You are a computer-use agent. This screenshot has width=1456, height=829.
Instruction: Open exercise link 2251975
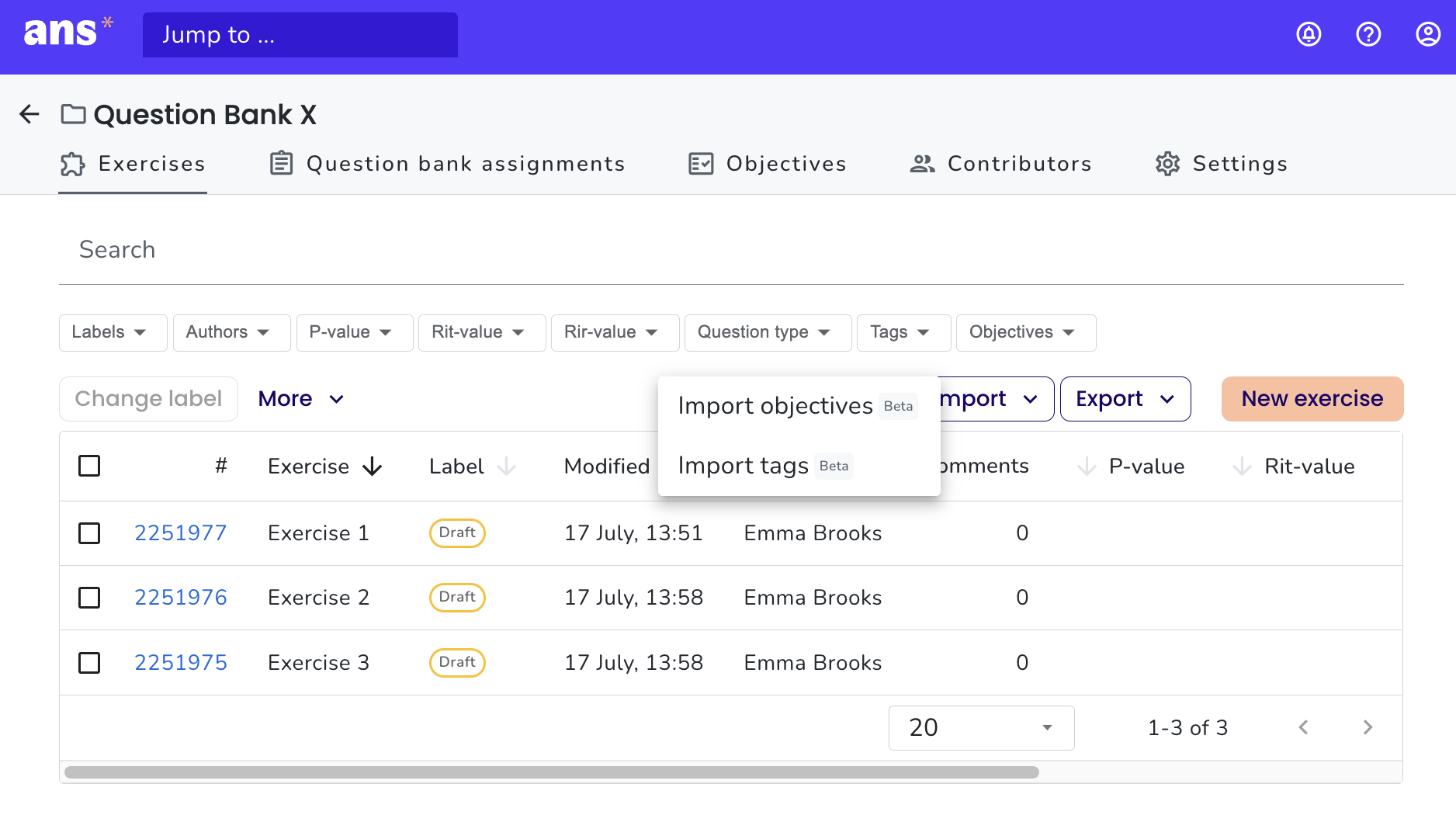pyautogui.click(x=181, y=663)
